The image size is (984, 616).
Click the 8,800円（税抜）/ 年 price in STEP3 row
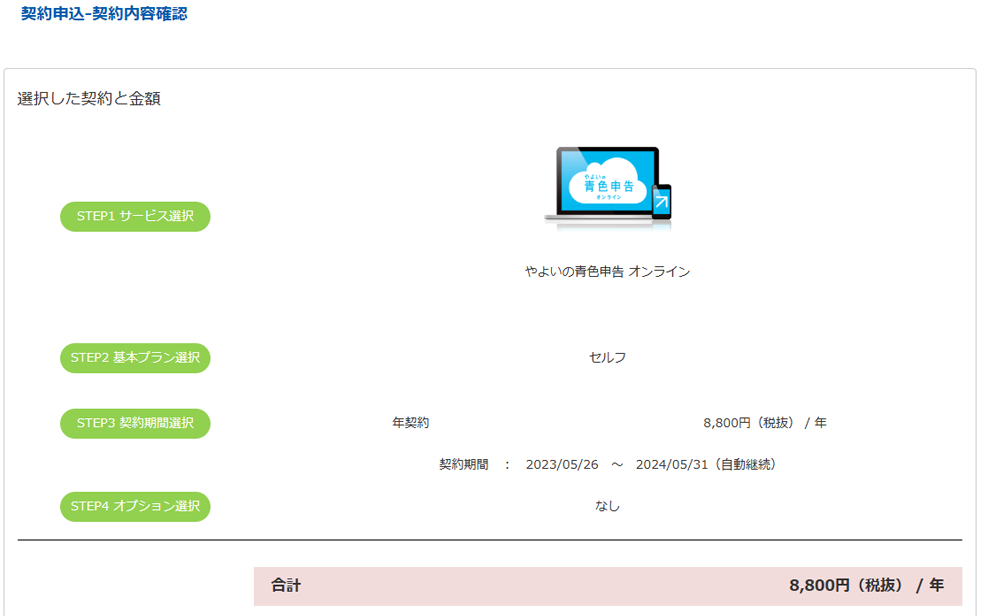click(764, 423)
